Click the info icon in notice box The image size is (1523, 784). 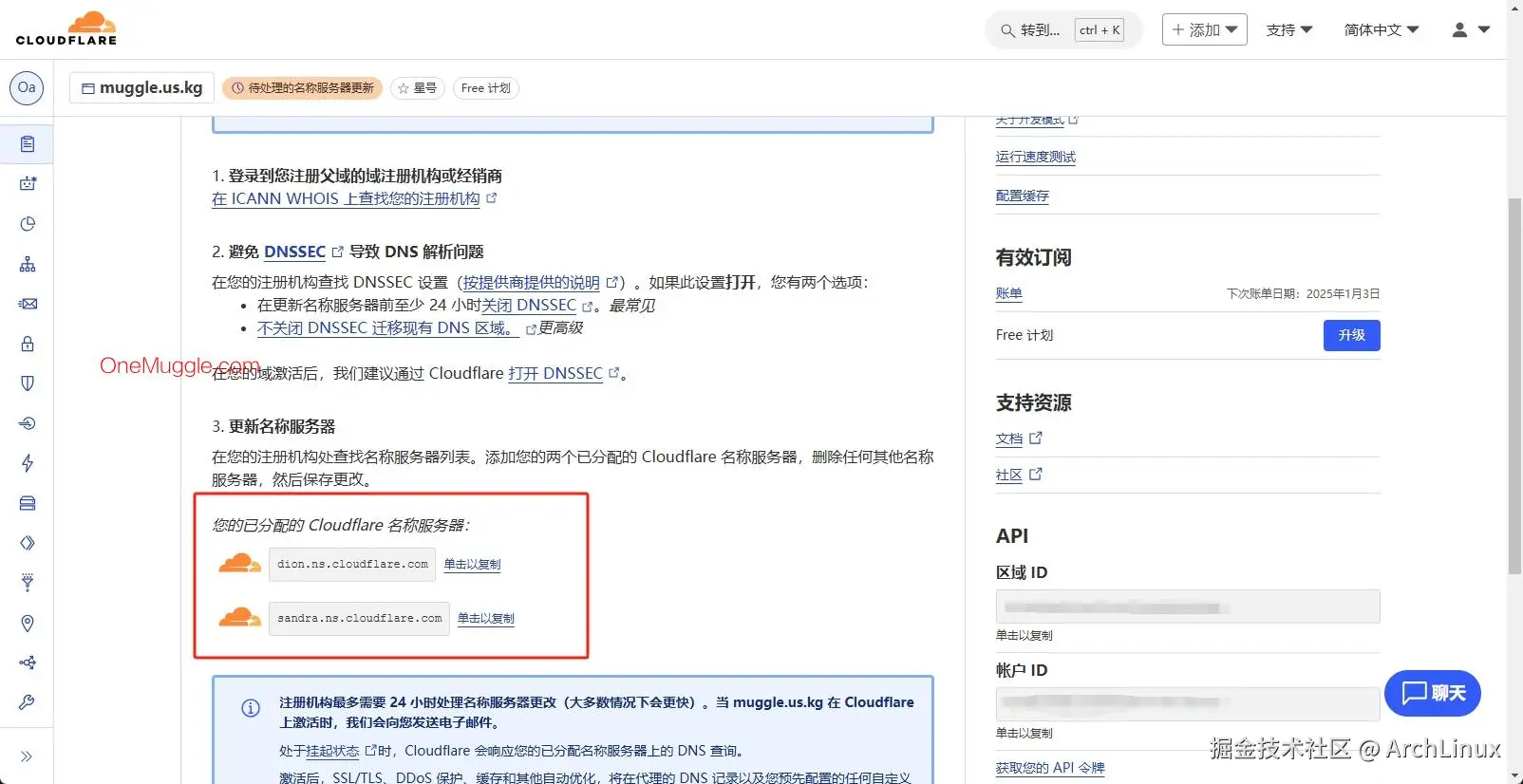coord(251,708)
